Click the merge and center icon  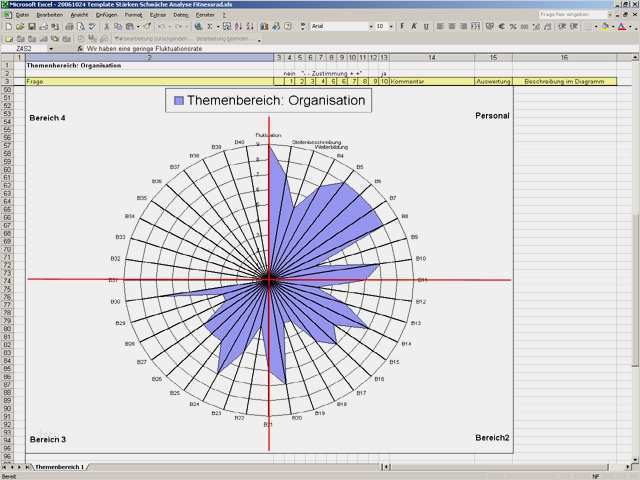pos(476,26)
